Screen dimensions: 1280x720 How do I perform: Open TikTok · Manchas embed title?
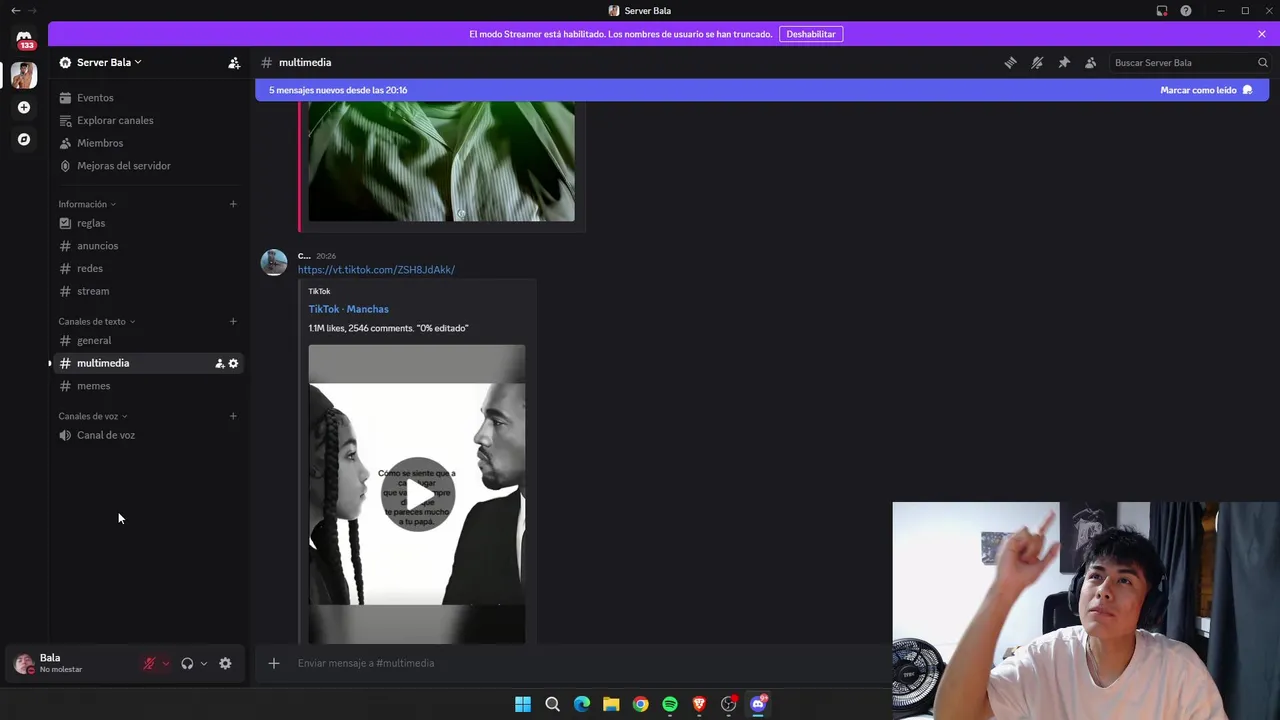click(348, 309)
